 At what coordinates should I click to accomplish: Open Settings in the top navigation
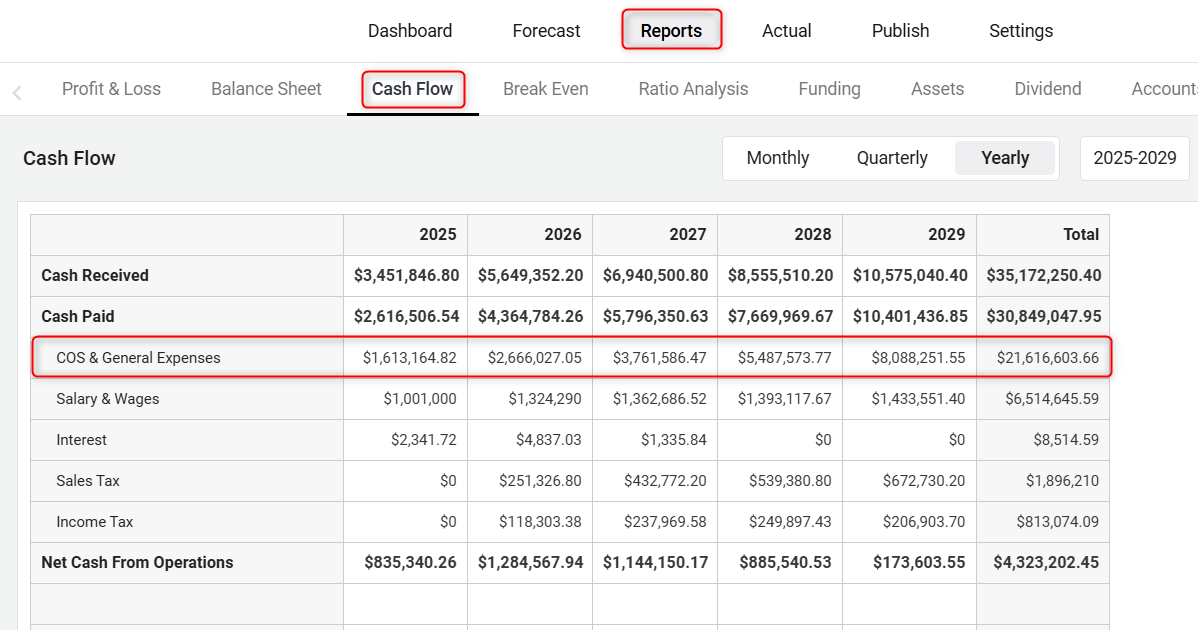(1020, 31)
